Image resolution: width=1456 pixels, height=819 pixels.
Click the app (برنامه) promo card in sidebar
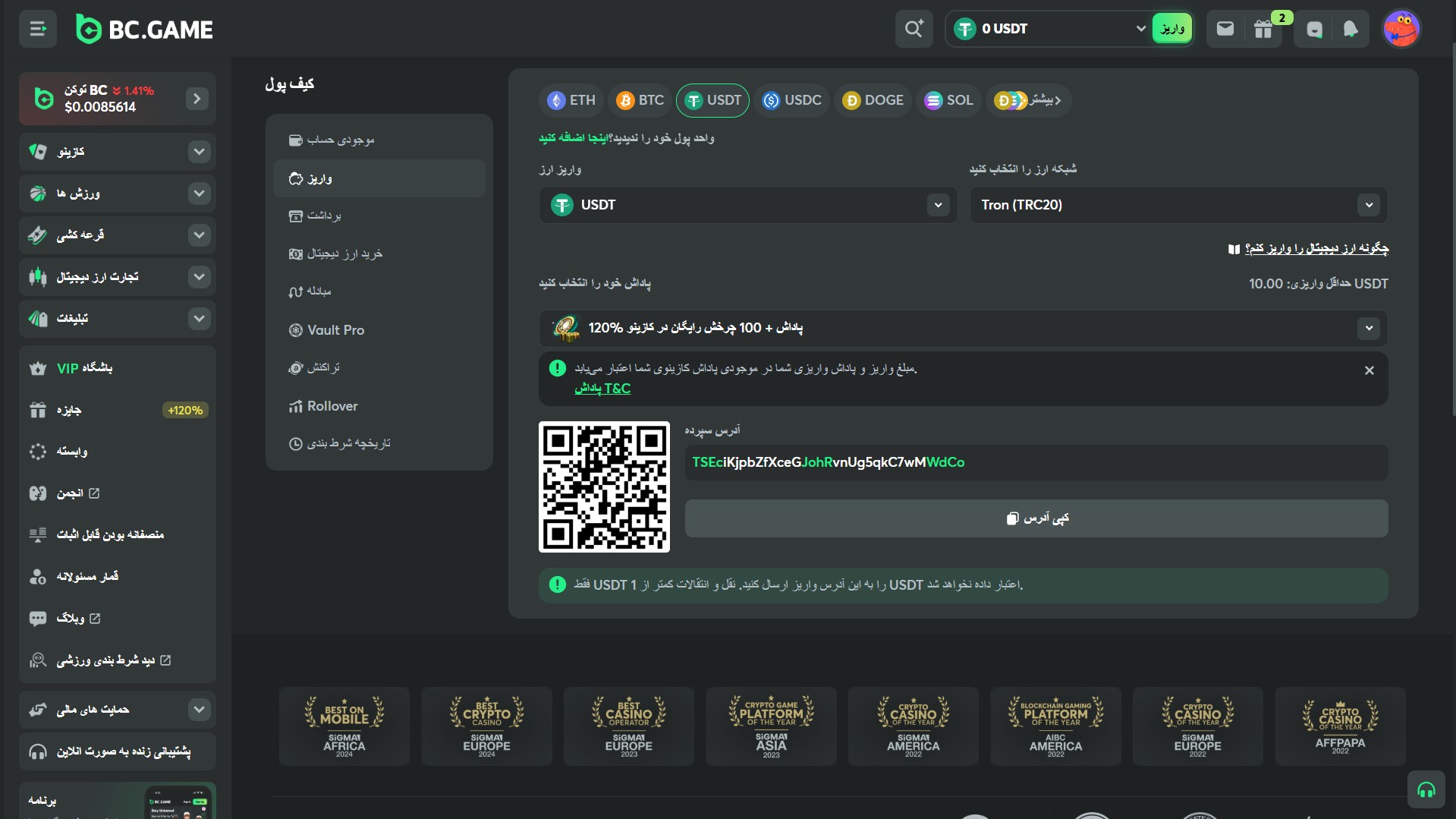click(x=118, y=801)
